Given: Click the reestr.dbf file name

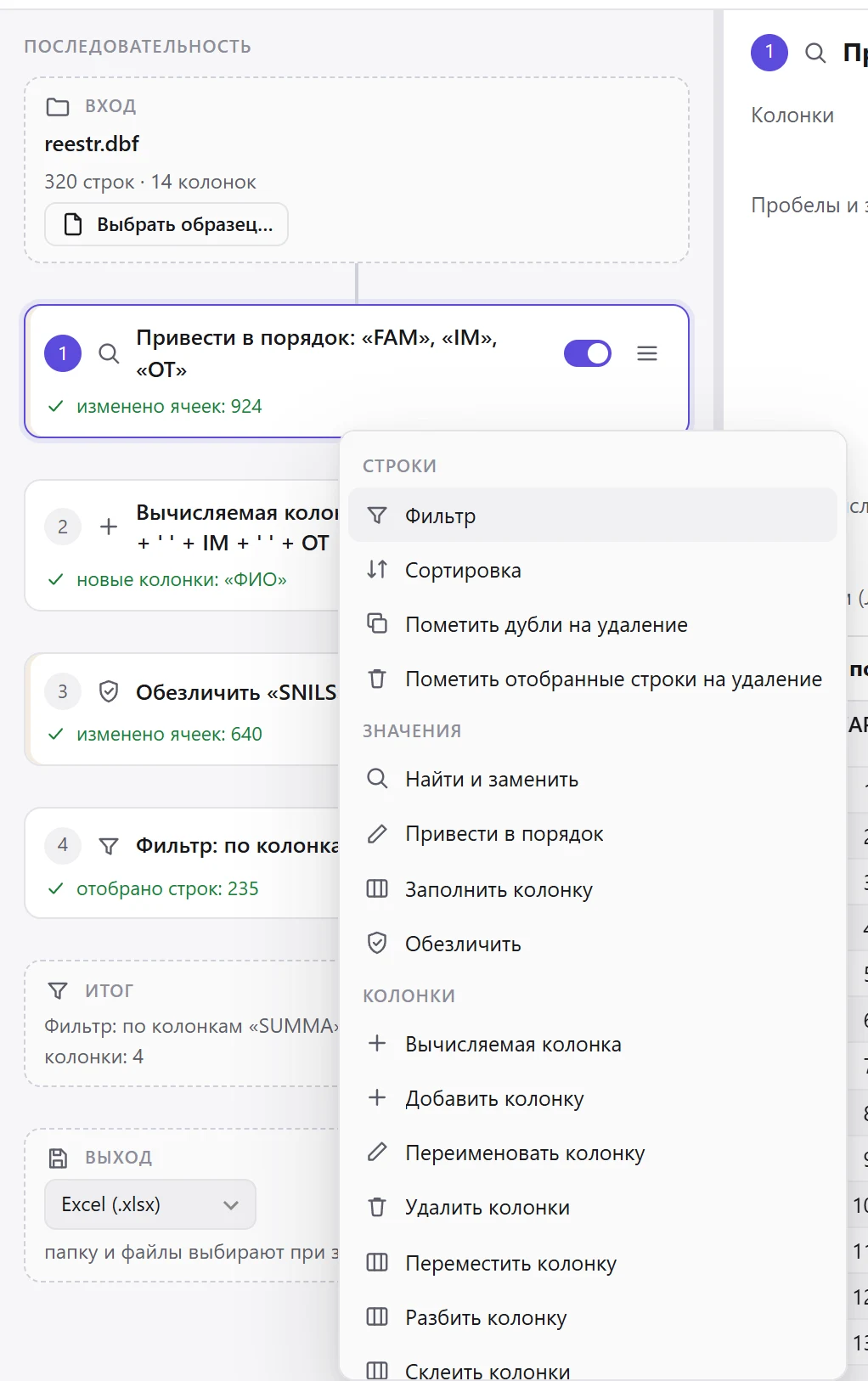Looking at the screenshot, I should pyautogui.click(x=92, y=144).
